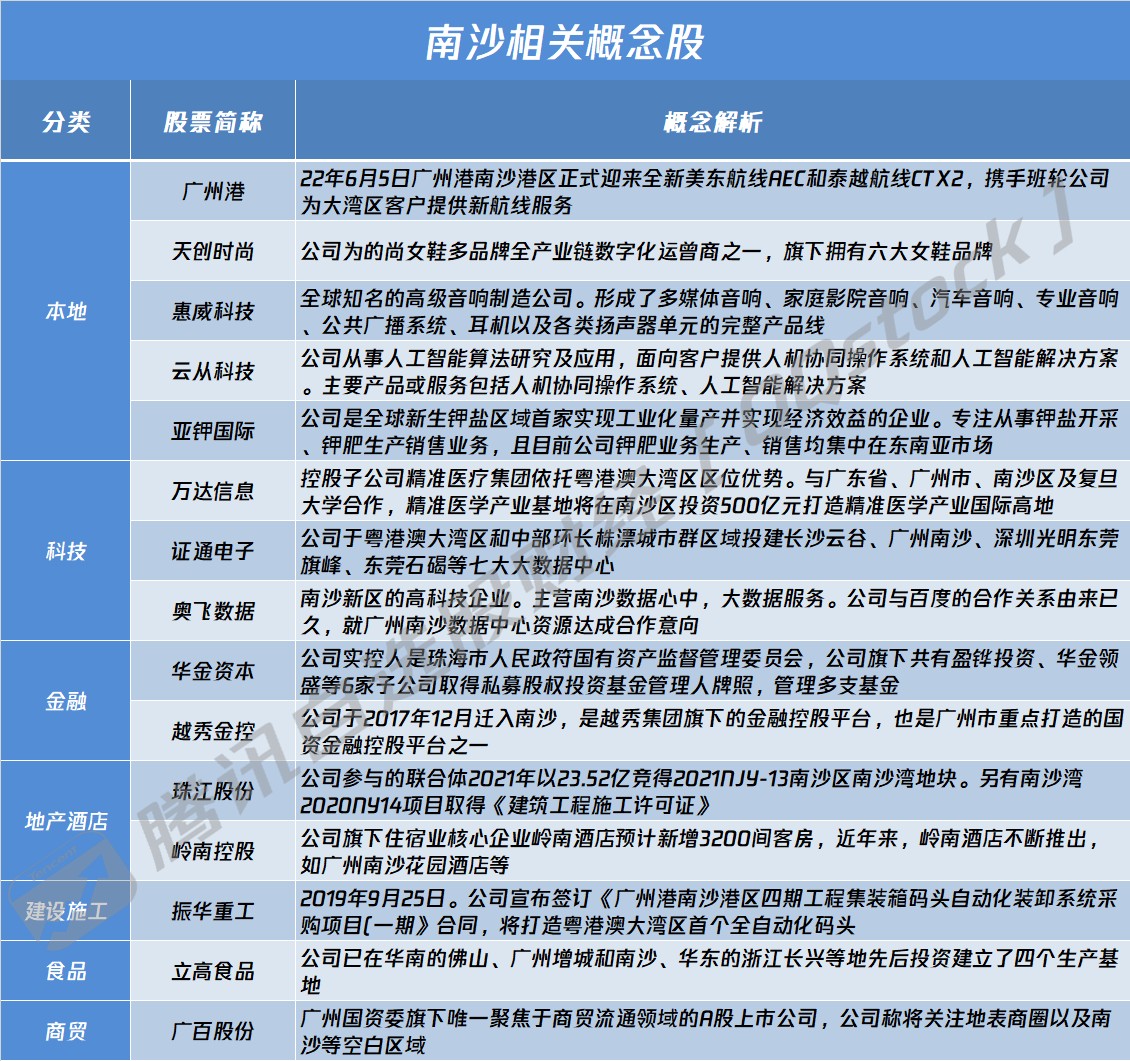1130x1061 pixels.
Task: Click 奥飞数据 description about 百度的合作关系
Action: coord(710,611)
